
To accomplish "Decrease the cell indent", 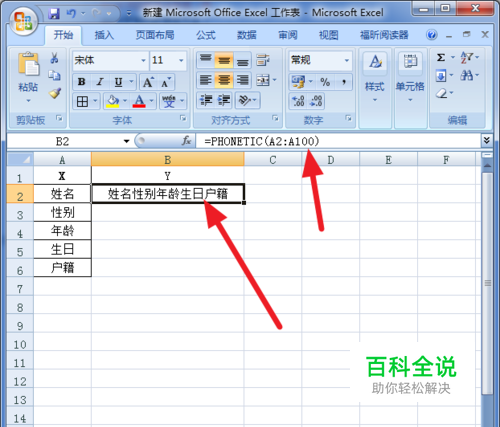I will pos(206,100).
